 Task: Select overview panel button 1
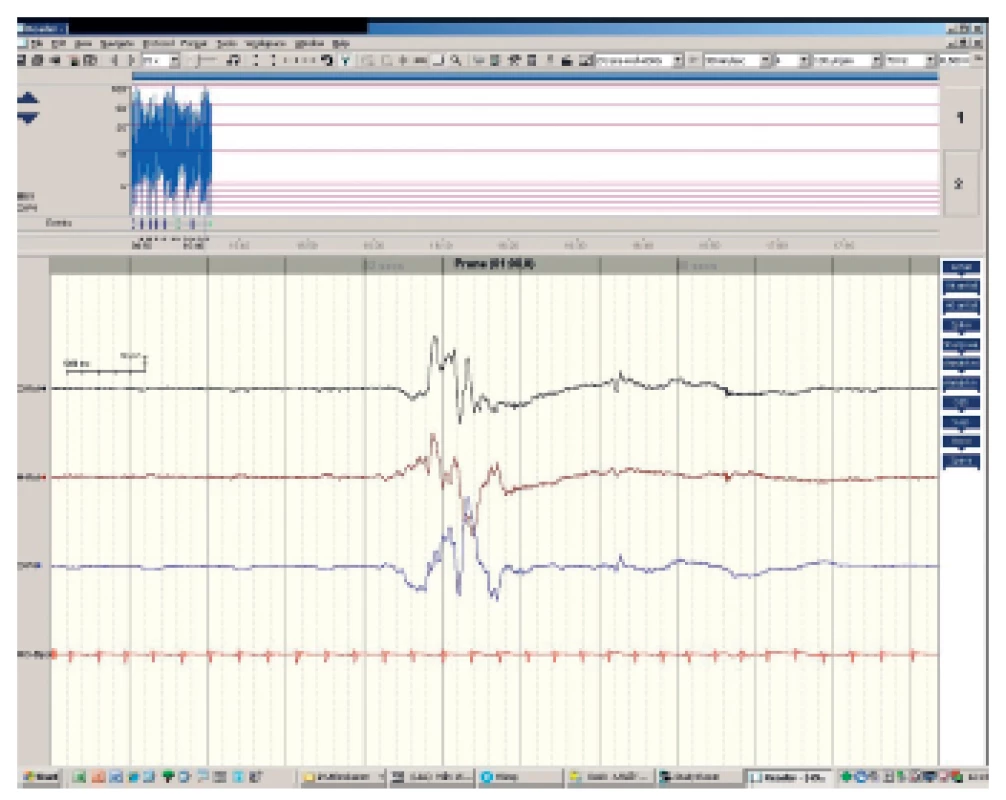(x=960, y=118)
